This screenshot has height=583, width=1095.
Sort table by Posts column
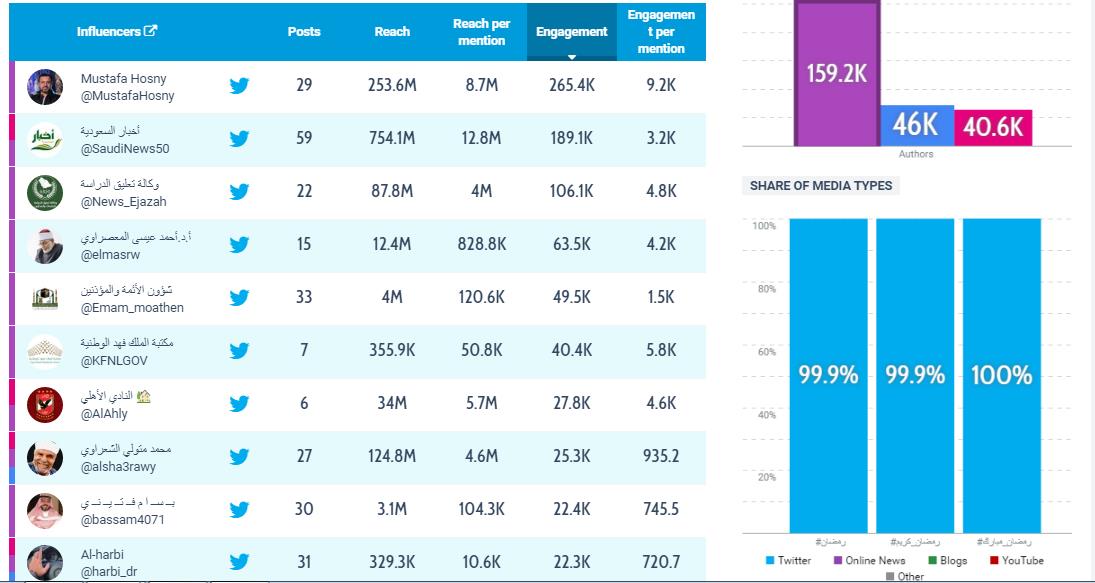pyautogui.click(x=304, y=32)
